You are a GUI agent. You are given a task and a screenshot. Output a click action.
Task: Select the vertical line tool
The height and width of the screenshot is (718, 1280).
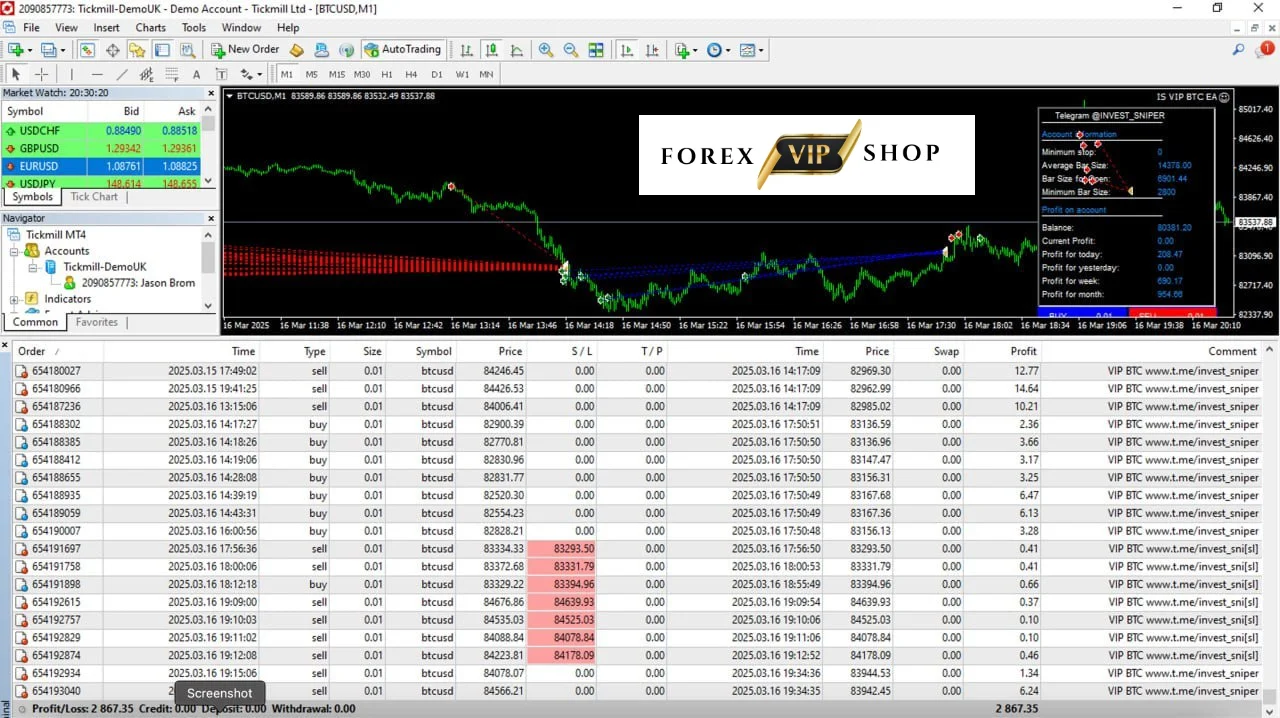click(x=72, y=74)
